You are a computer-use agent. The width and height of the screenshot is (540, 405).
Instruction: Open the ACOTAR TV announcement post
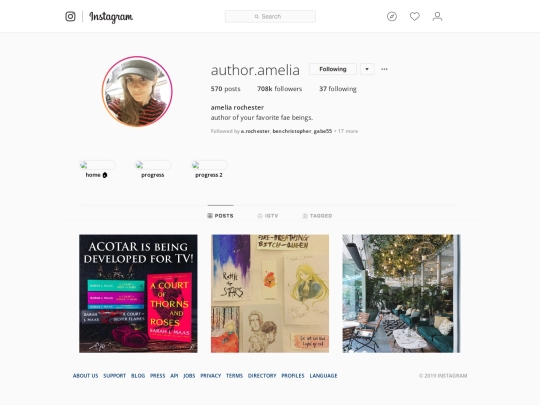click(x=138, y=294)
